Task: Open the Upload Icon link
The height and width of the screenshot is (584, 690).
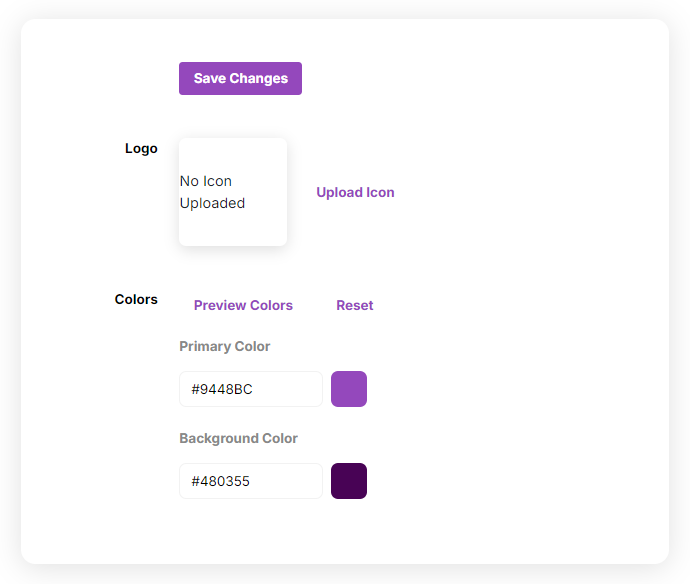Action: (355, 192)
